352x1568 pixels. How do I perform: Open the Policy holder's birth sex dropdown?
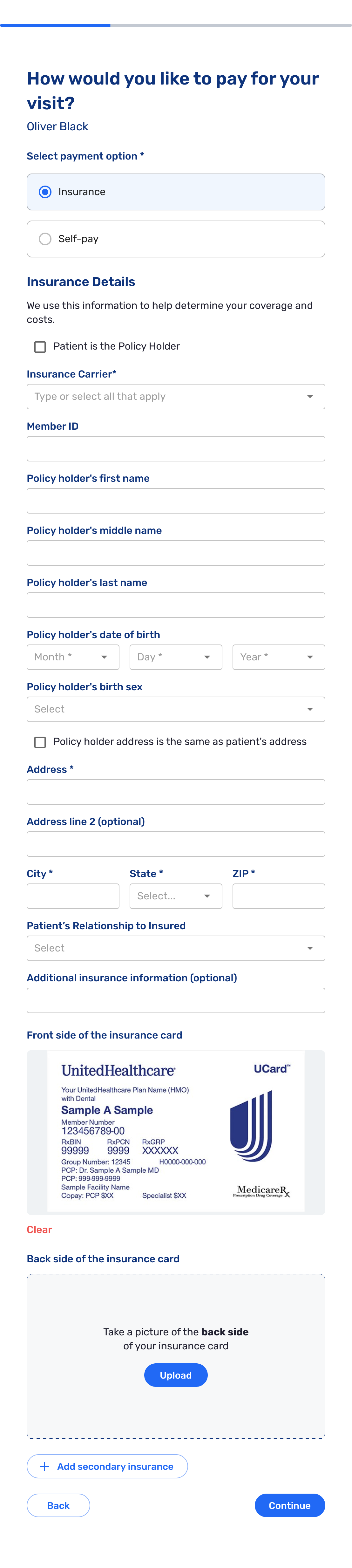pyautogui.click(x=175, y=708)
